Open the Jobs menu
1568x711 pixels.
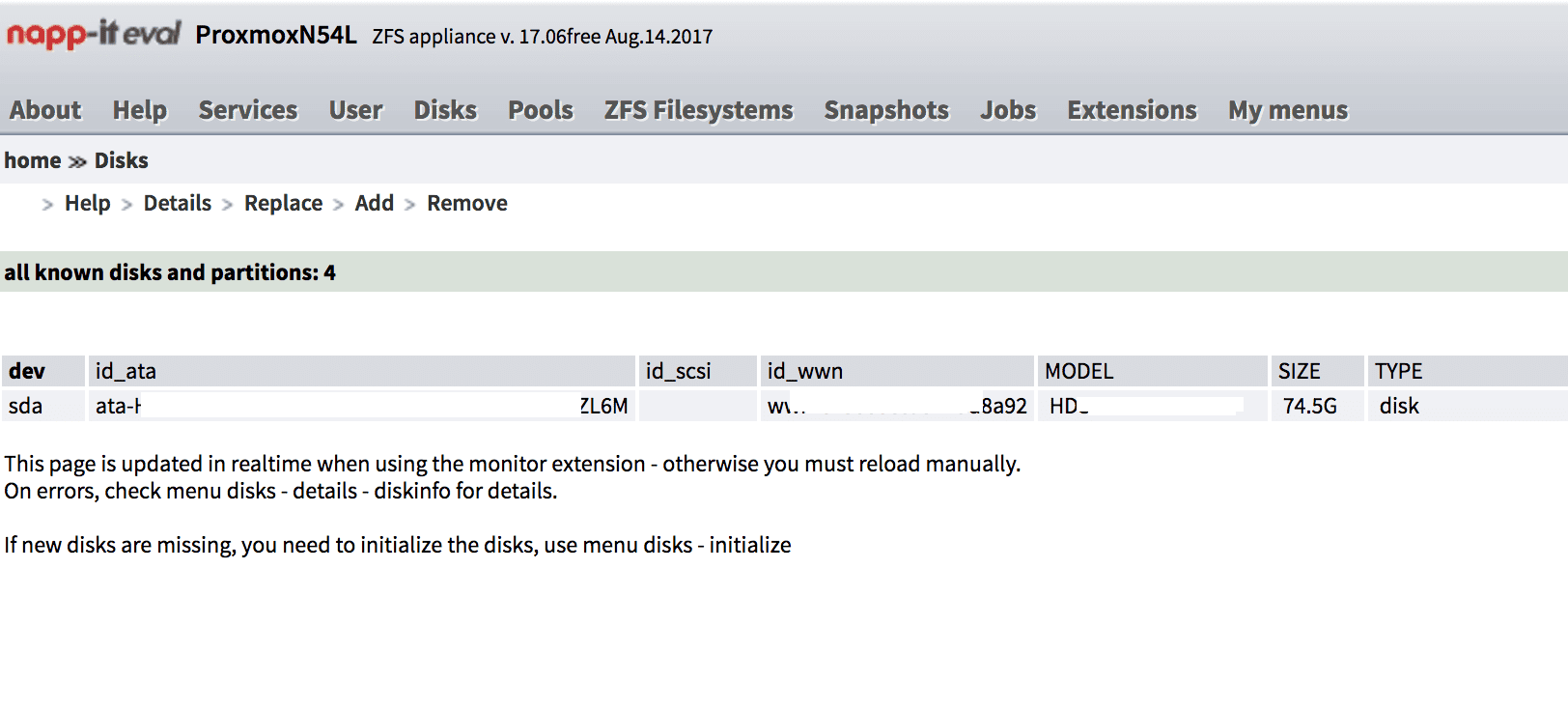click(x=1008, y=110)
